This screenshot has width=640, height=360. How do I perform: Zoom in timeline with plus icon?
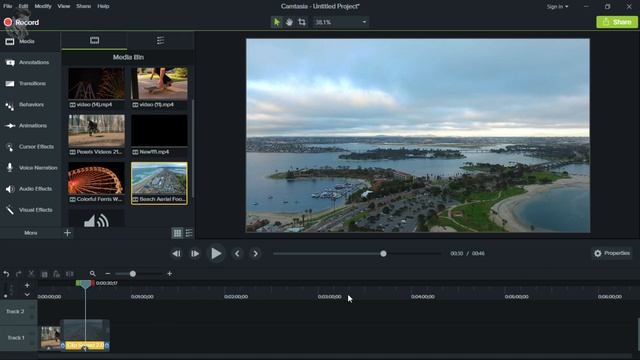click(170, 273)
